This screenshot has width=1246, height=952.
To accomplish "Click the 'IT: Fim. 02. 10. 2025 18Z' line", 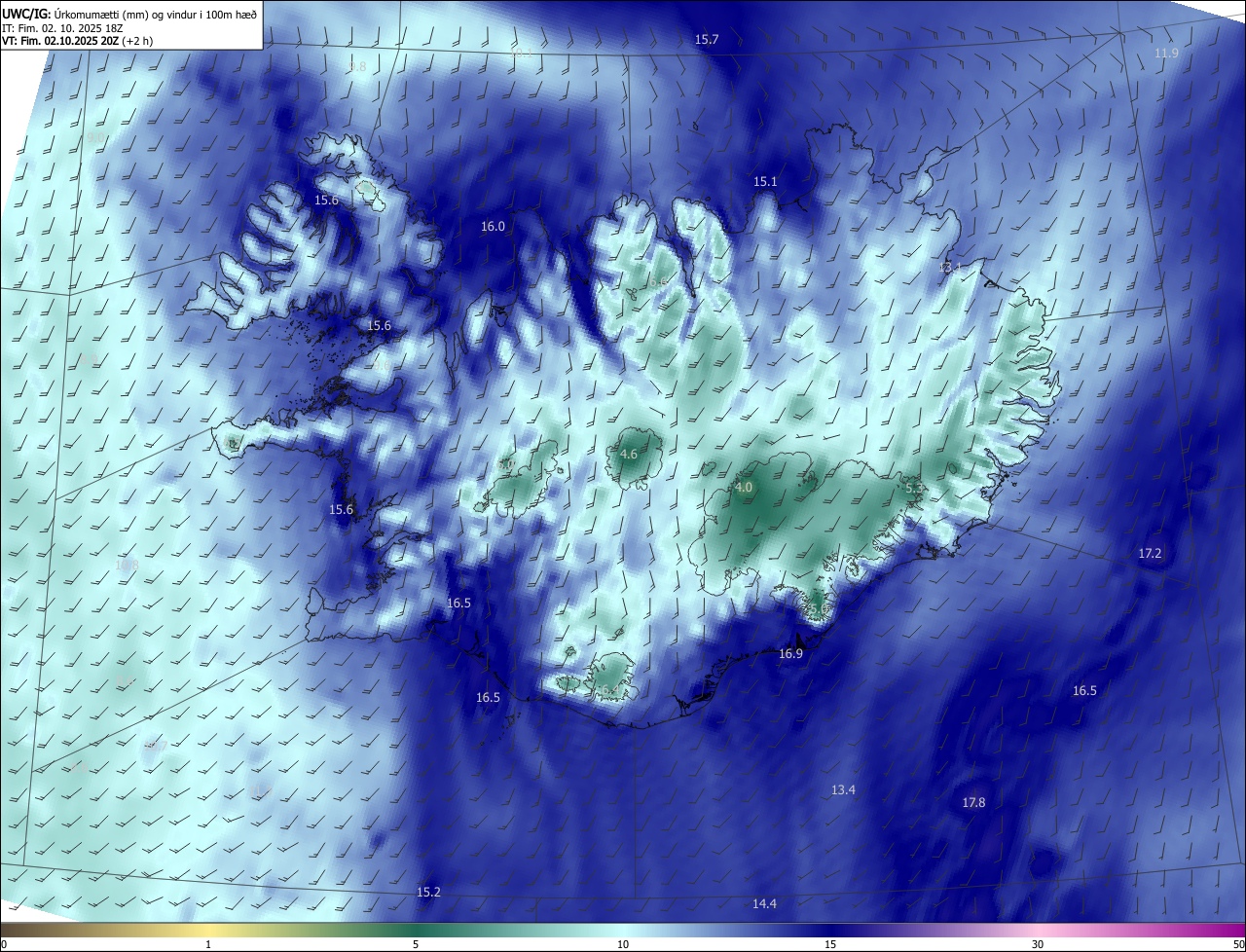I will click(x=64, y=27).
